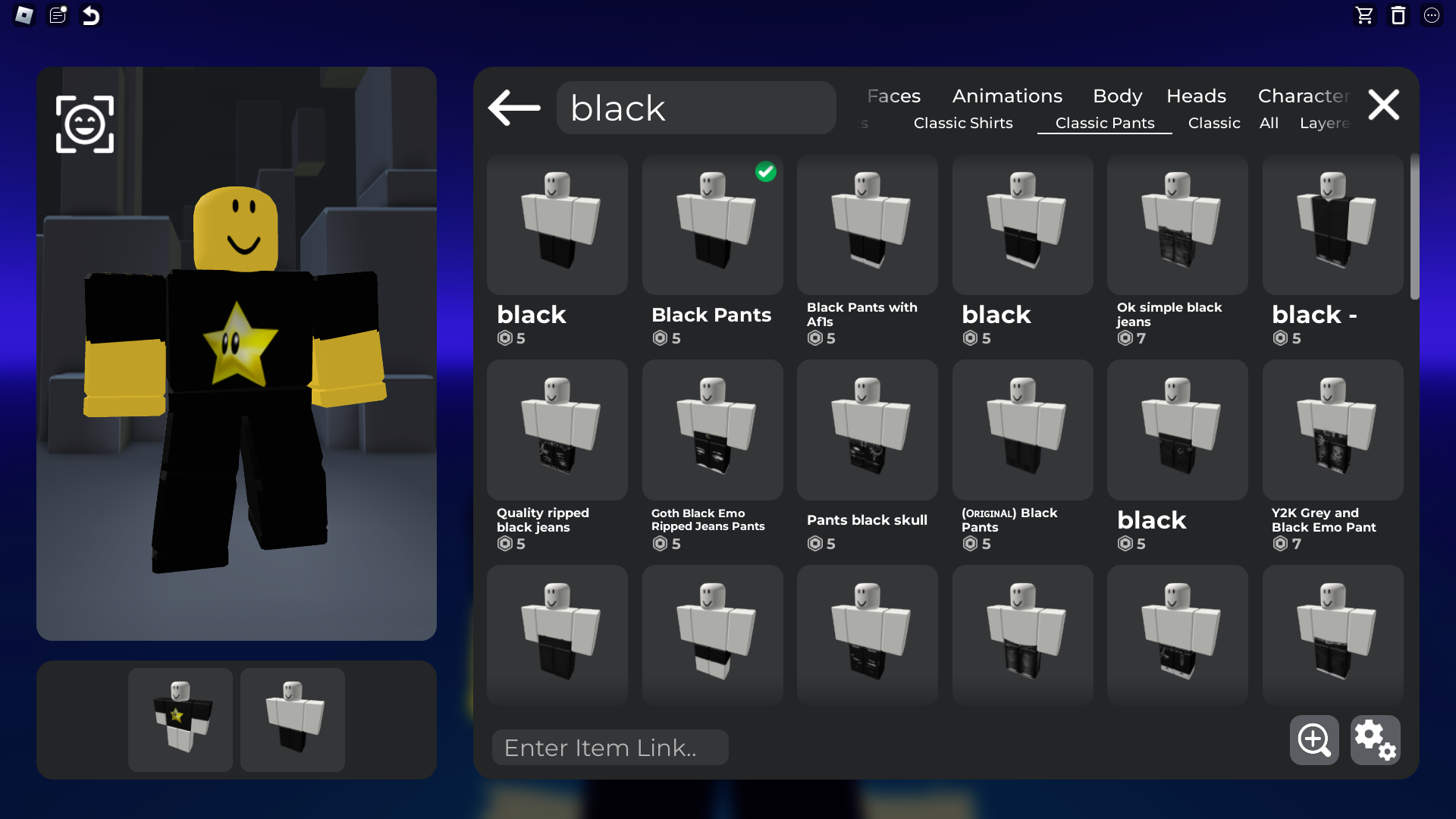Image resolution: width=1456 pixels, height=819 pixels.
Task: Click the magnifier zoom-in icon
Action: 1314,740
